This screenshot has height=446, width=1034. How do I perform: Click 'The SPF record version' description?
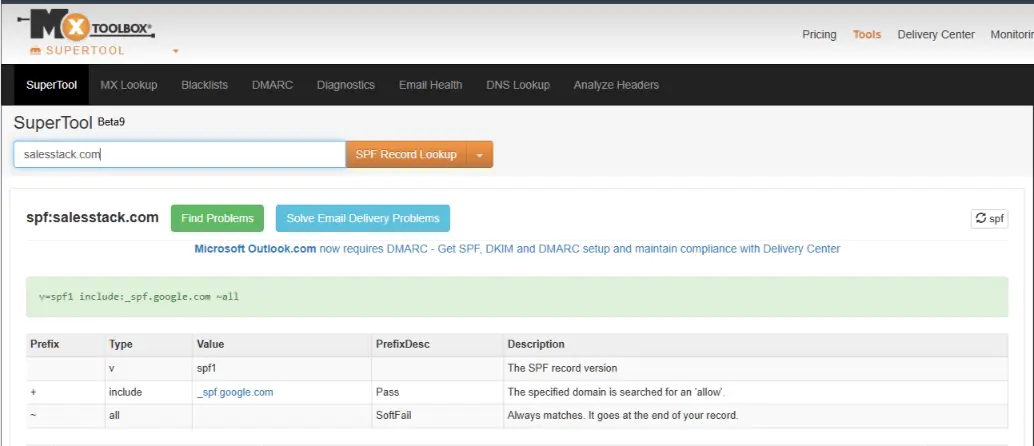click(x=562, y=368)
